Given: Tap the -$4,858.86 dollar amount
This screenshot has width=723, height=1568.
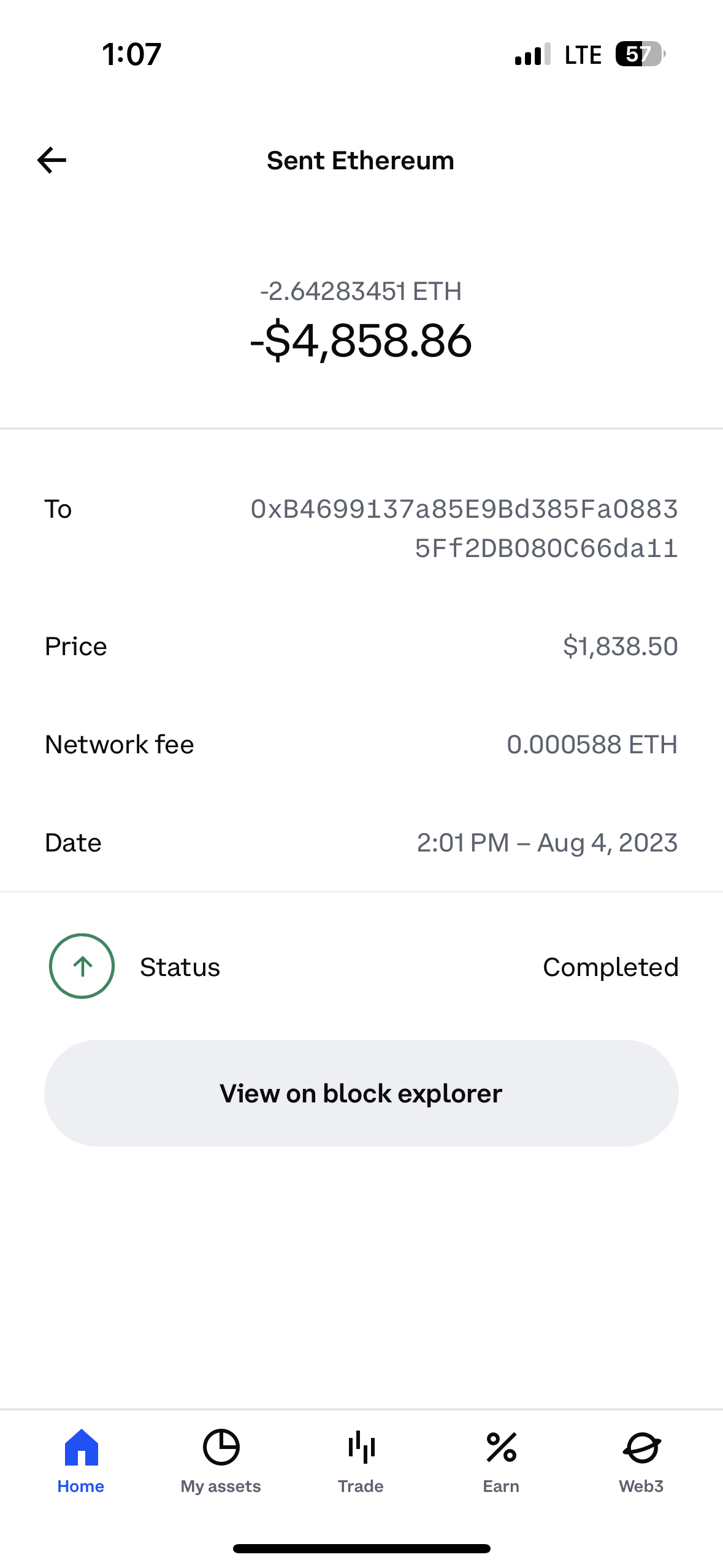Looking at the screenshot, I should pyautogui.click(x=361, y=341).
